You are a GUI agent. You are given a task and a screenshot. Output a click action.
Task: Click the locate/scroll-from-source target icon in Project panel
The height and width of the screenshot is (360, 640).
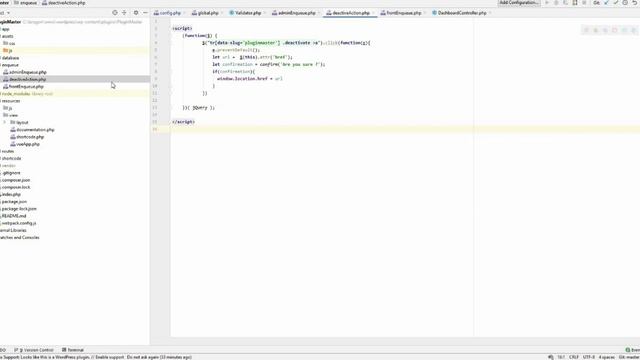click(115, 13)
